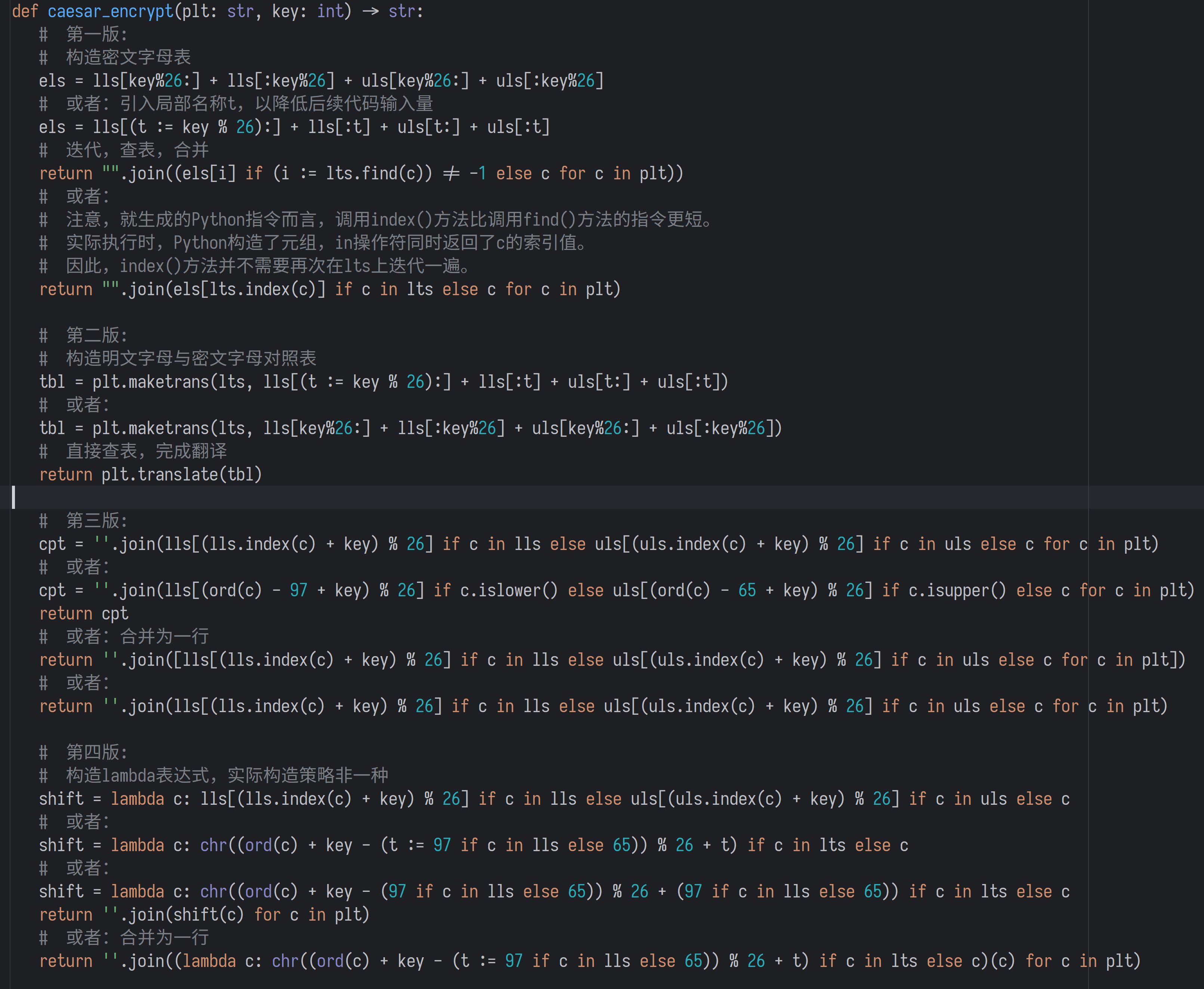Click the 第三版 comment line
1204x989 pixels.
click(x=96, y=521)
